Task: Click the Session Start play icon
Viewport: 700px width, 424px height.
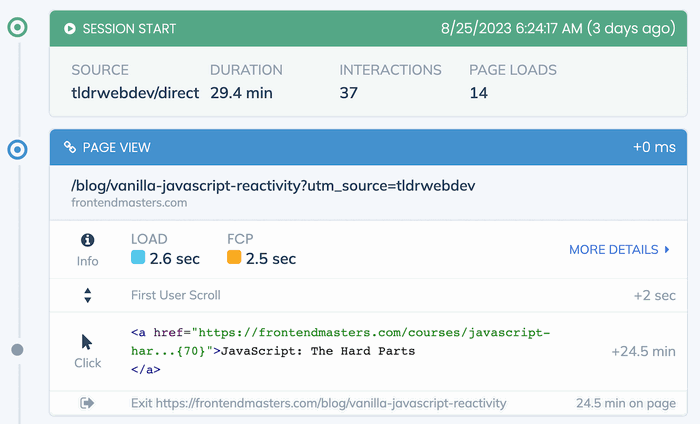Action: tap(70, 29)
